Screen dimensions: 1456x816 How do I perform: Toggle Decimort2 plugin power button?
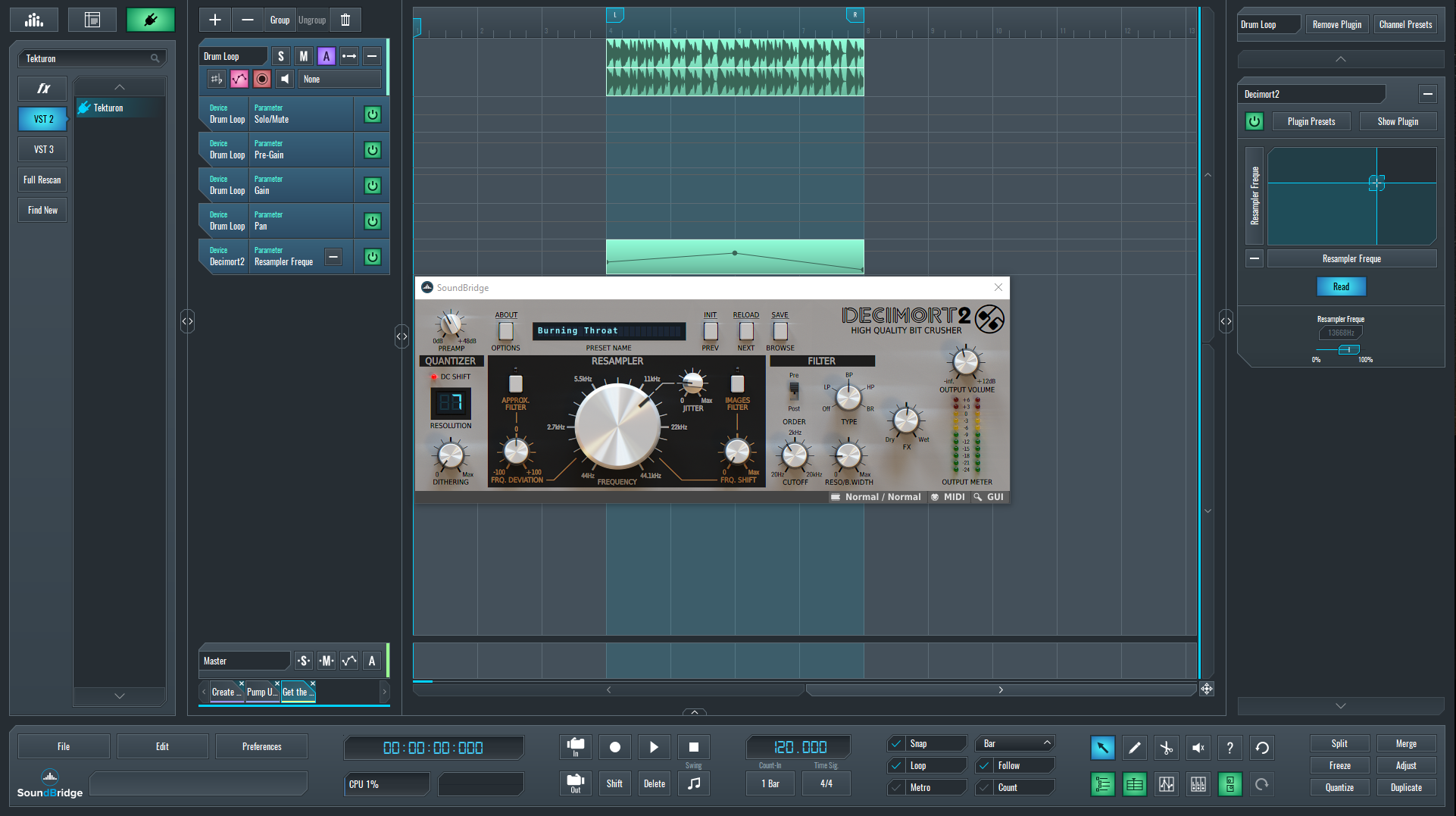coord(1254,121)
